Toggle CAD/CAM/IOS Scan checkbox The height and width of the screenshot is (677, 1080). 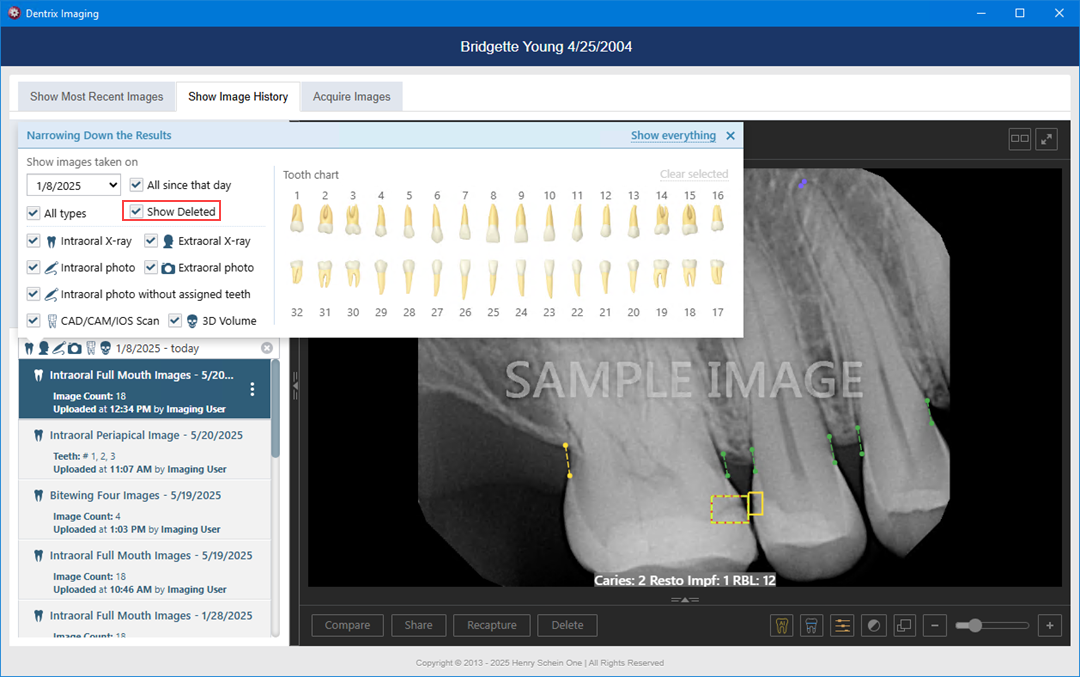33,321
